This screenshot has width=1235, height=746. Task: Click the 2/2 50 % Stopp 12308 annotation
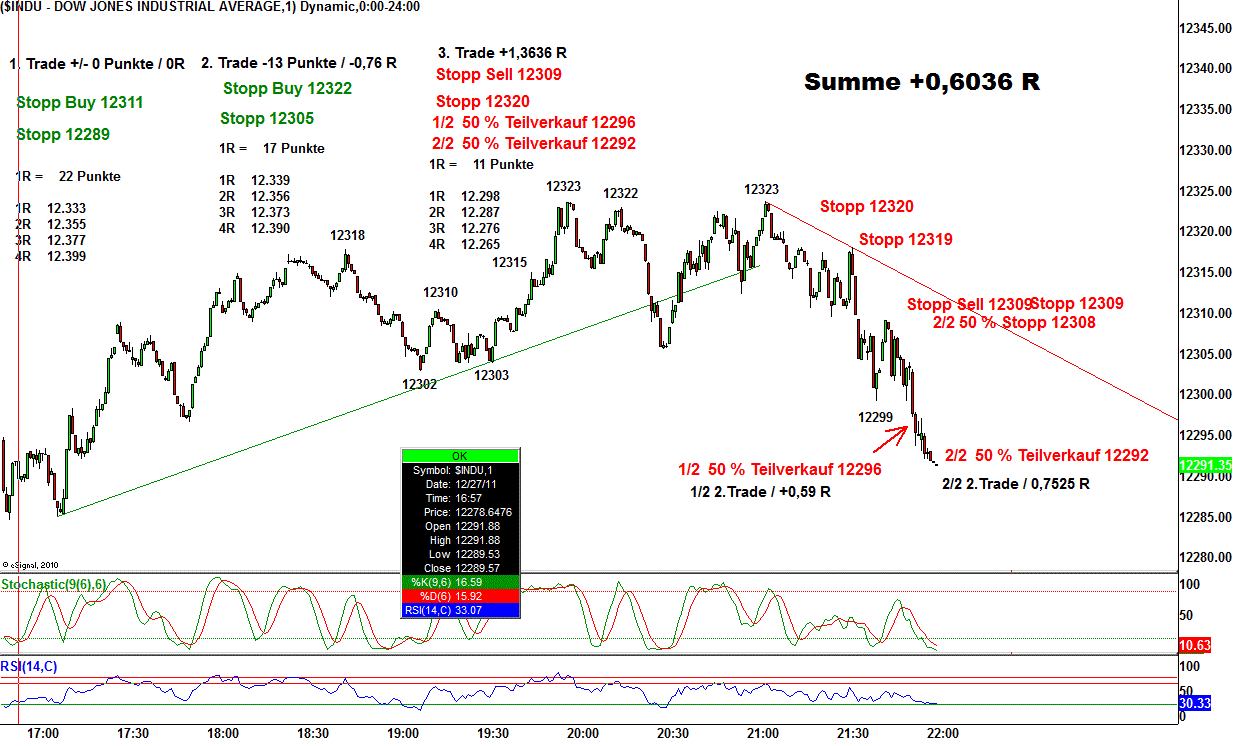click(x=1013, y=322)
